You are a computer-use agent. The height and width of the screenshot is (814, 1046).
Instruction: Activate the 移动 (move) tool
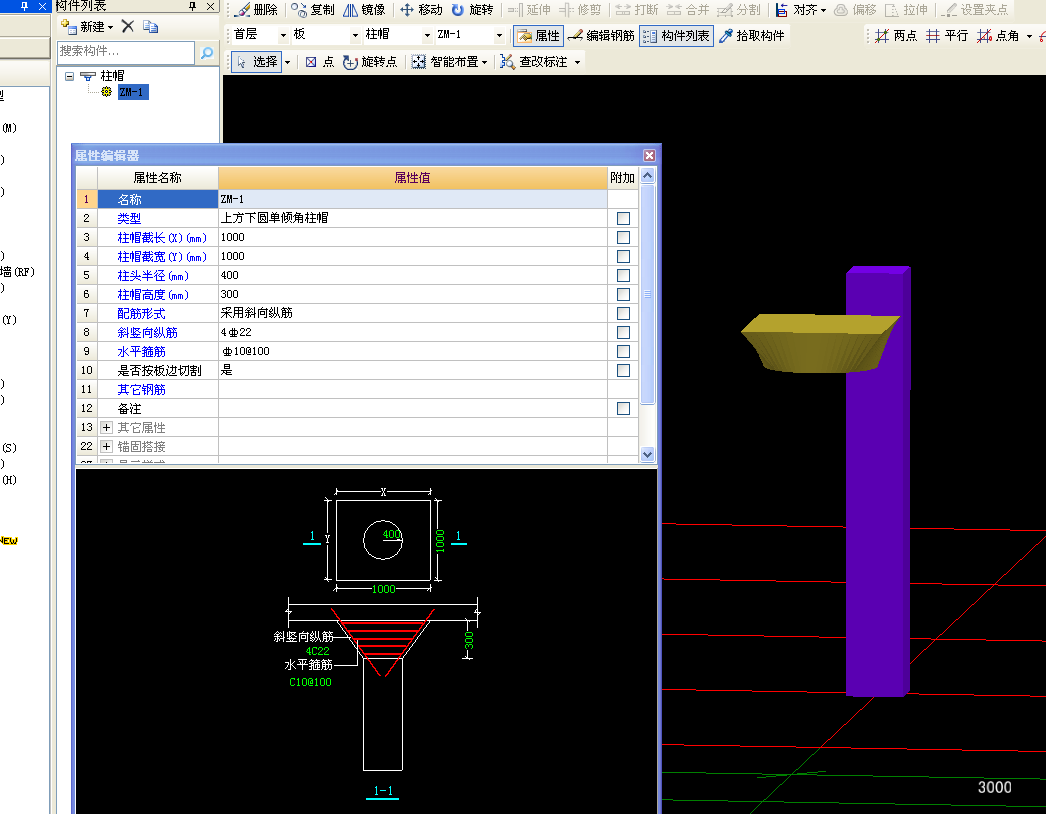[x=421, y=10]
